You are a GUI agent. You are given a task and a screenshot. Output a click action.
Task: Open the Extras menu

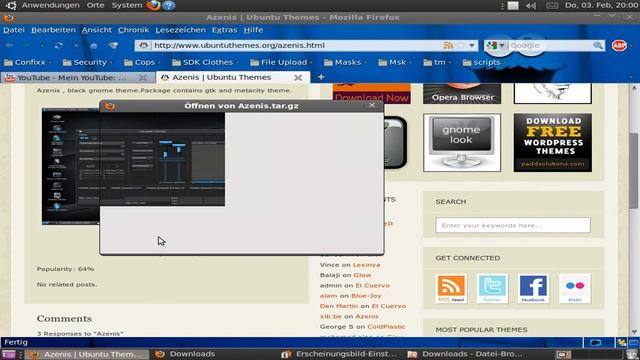224,30
